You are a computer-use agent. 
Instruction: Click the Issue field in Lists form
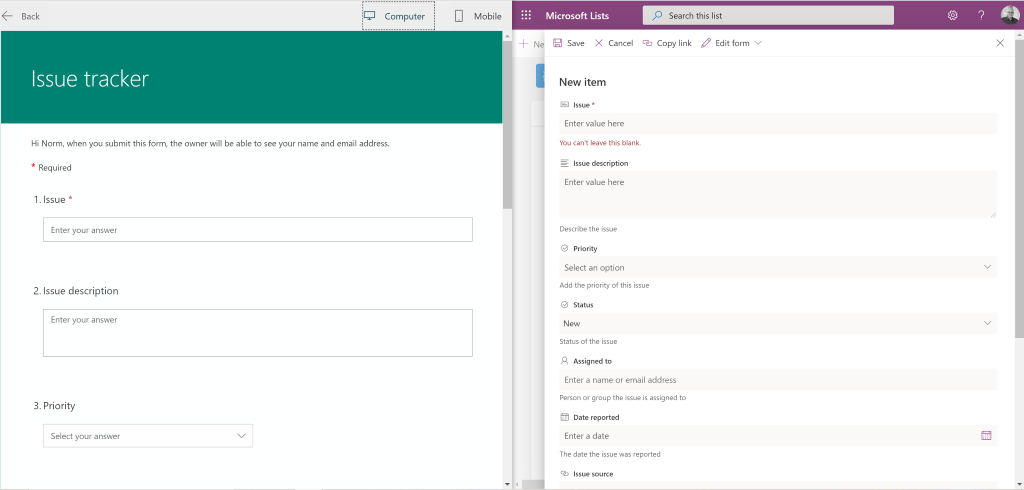tap(778, 123)
